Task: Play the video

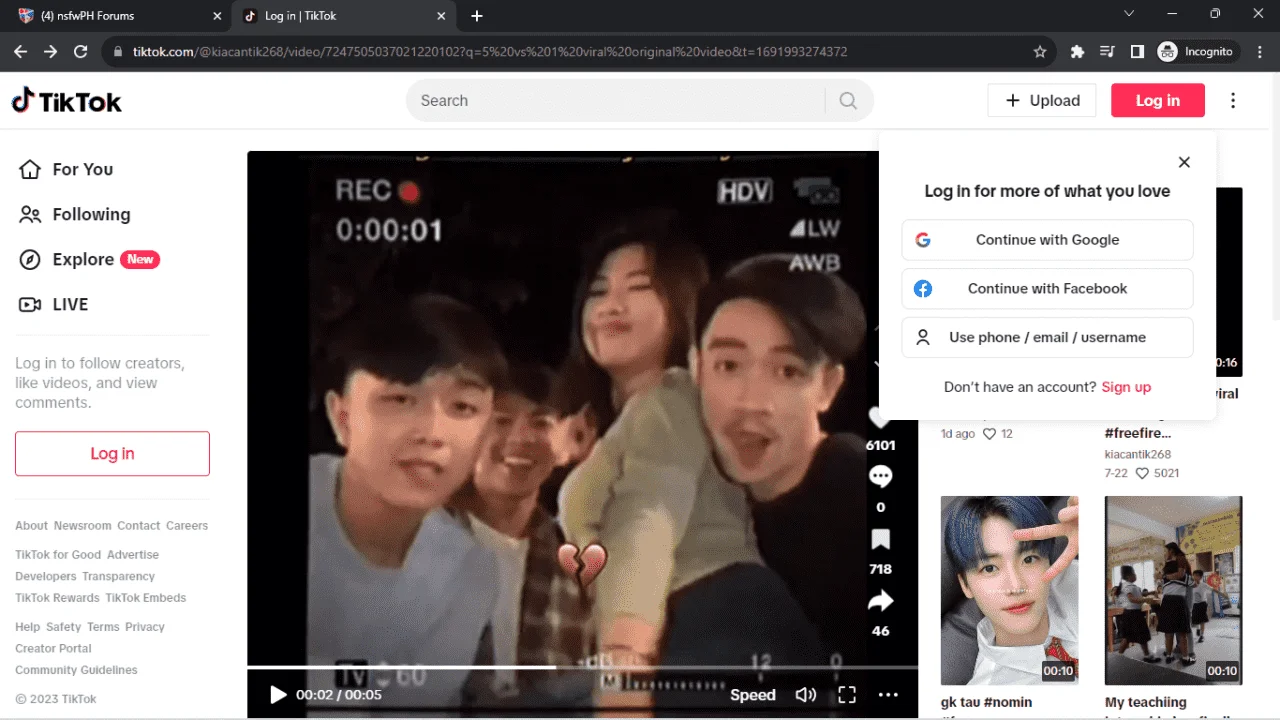Action: click(x=278, y=695)
